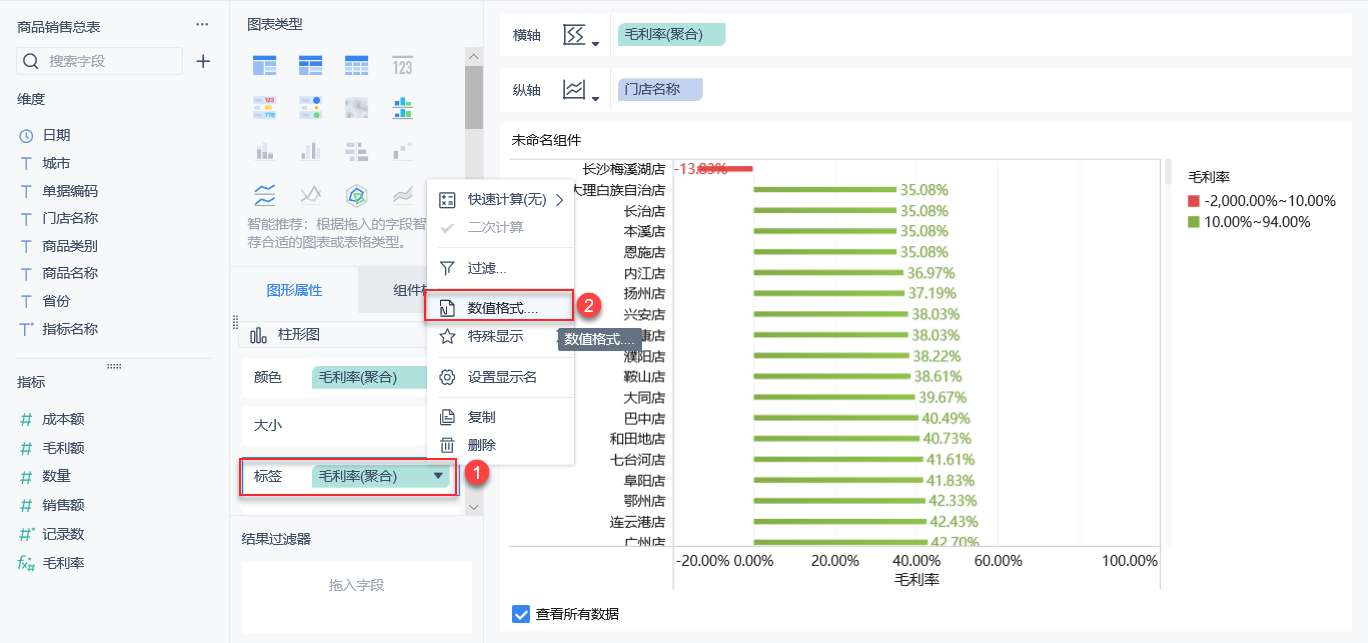Image resolution: width=1368 pixels, height=643 pixels.
Task: Select the 数量 measure field
Action: 56,476
